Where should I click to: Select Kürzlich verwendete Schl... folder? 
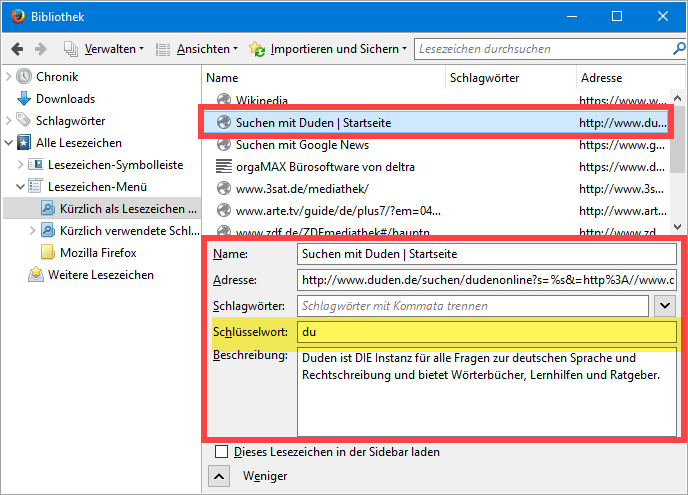pos(130,230)
